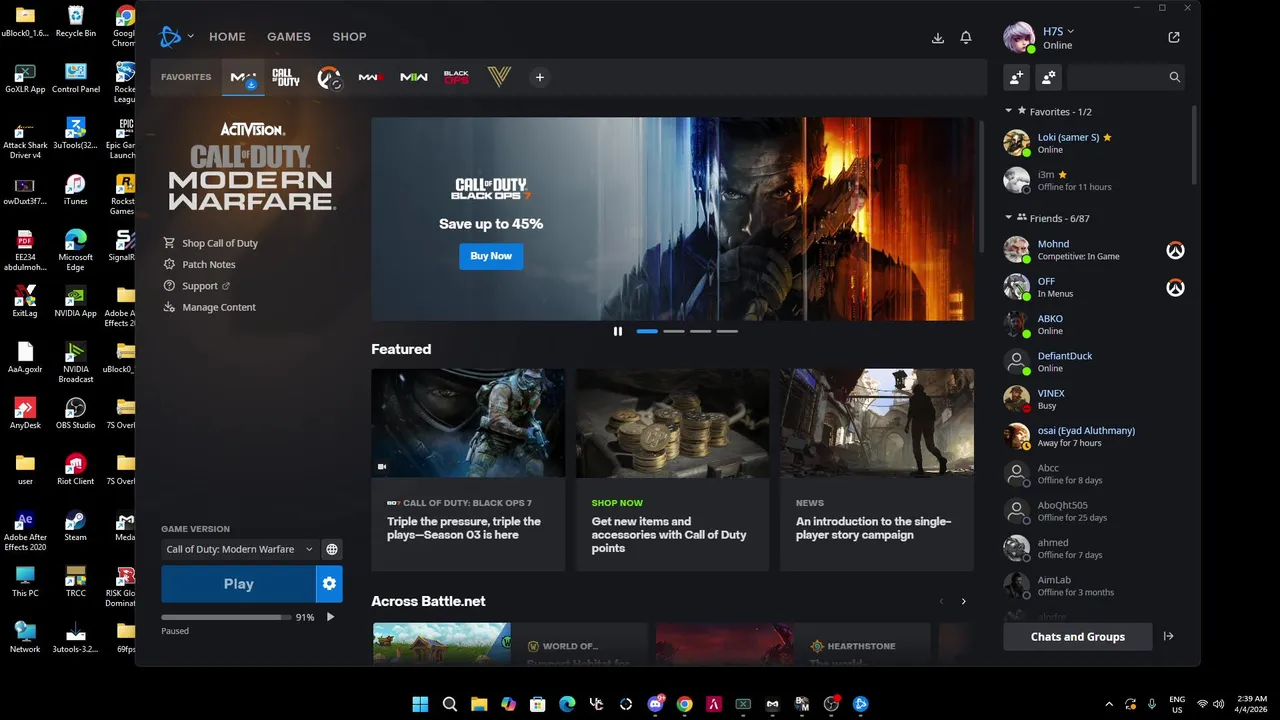Open region globe selector
Screen dimensions: 1280x720
332,549
